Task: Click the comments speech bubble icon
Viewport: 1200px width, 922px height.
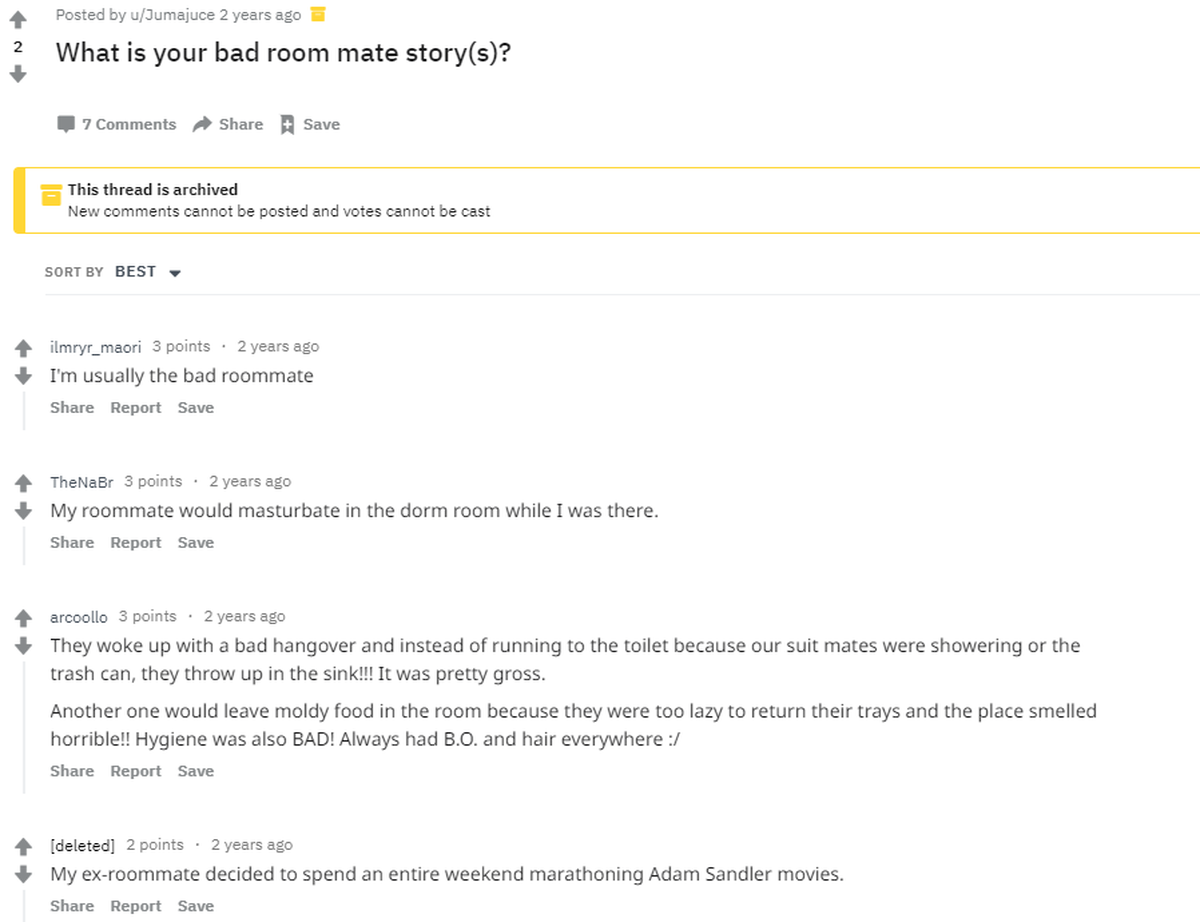Action: pos(66,124)
